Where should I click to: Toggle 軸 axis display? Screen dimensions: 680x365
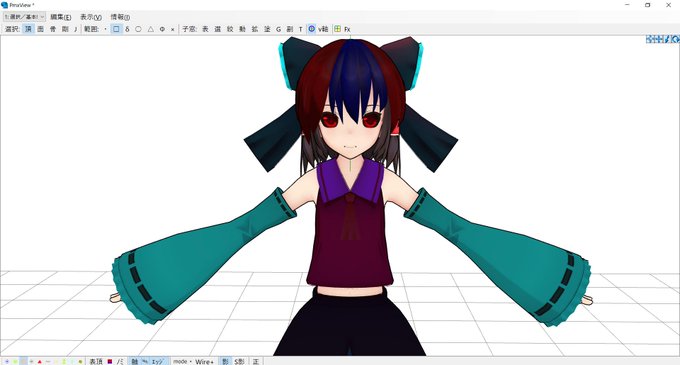click(135, 361)
